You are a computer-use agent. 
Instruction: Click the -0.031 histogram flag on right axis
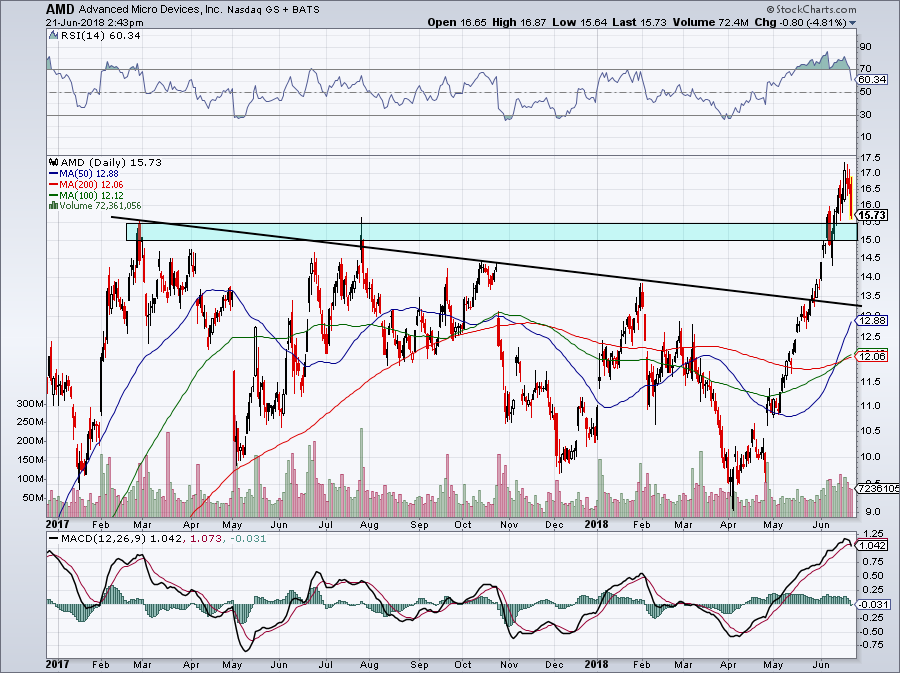873,604
